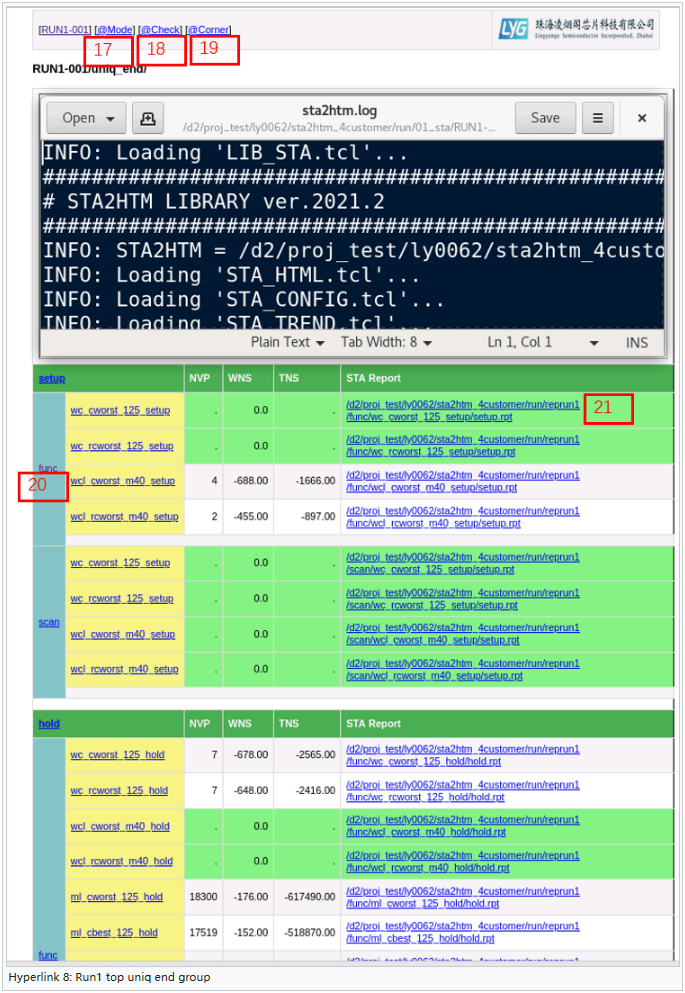Open the ml_cworst_125_hold corner link
Viewport: 685px width, 993px height.
(x=116, y=897)
